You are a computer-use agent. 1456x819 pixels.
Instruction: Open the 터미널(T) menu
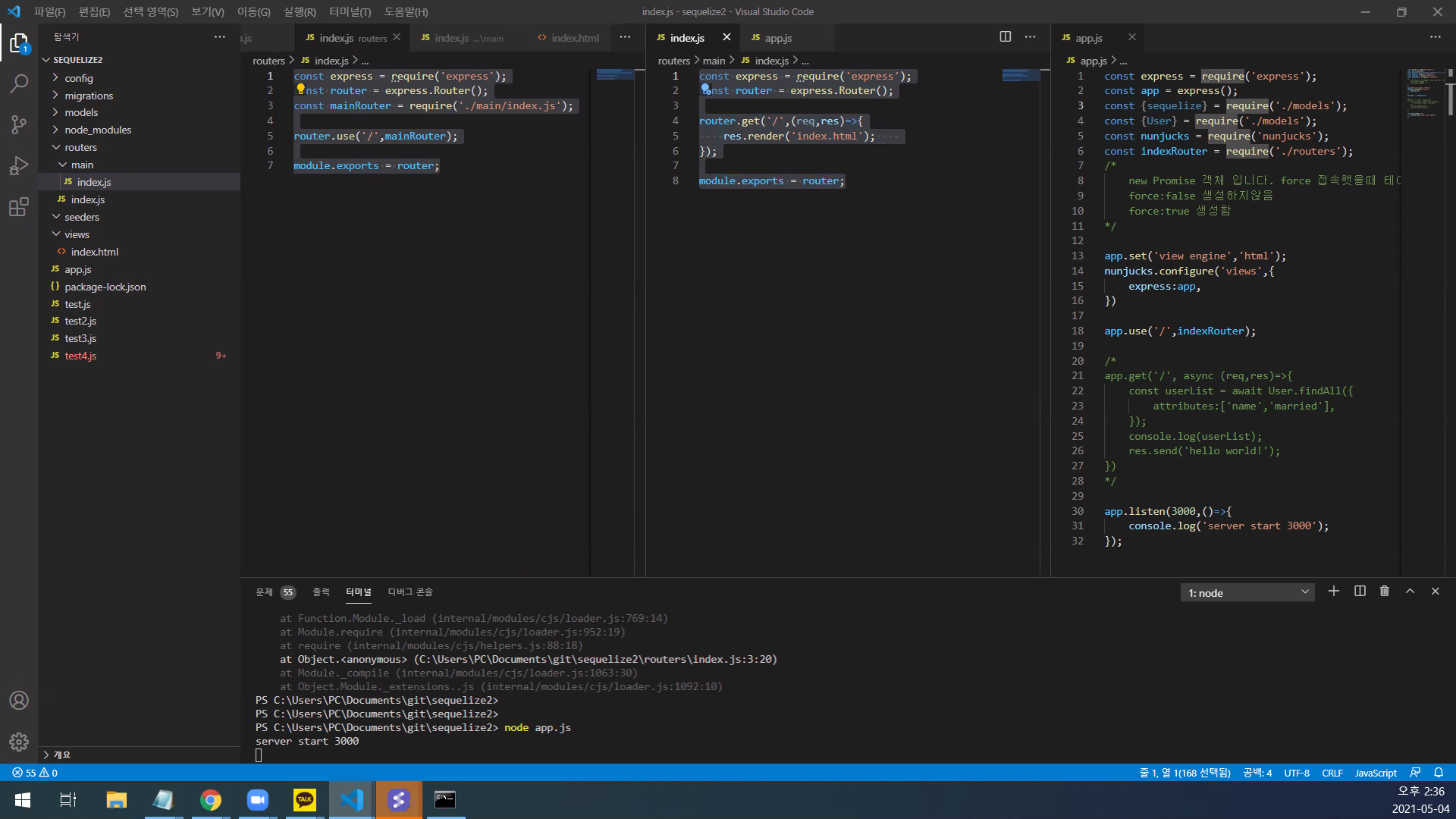350,11
